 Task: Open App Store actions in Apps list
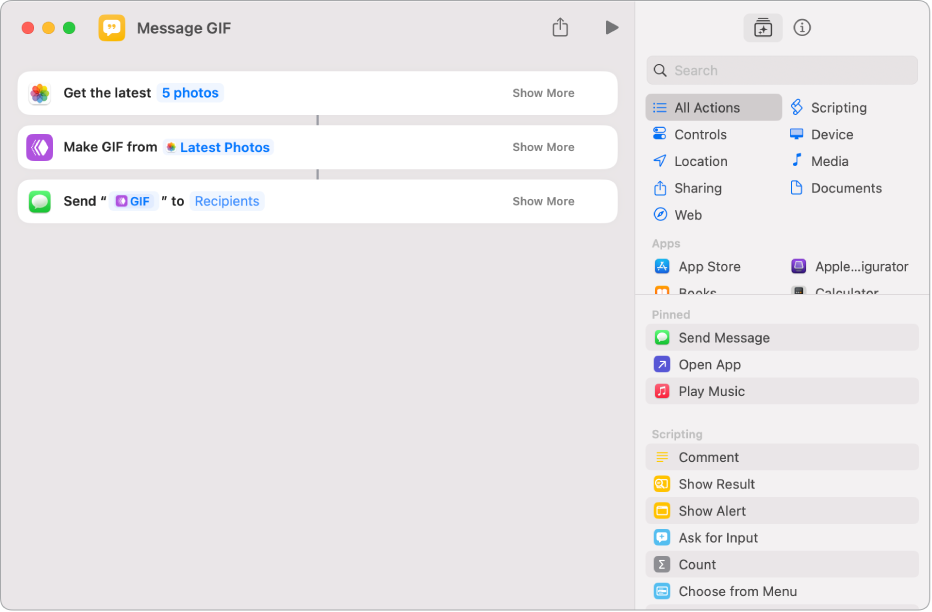click(698, 266)
